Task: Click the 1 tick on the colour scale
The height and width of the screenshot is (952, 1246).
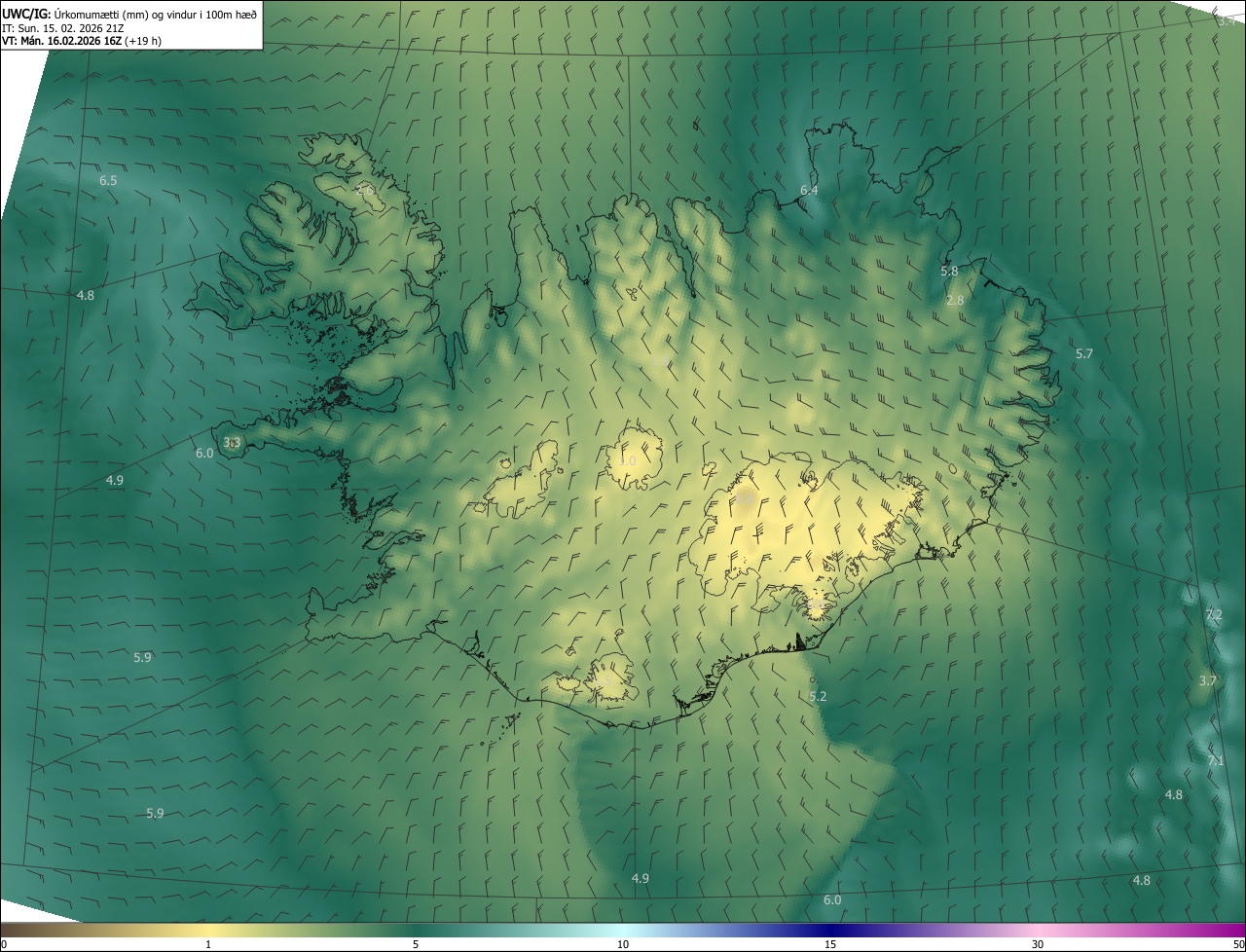Action: (x=208, y=945)
